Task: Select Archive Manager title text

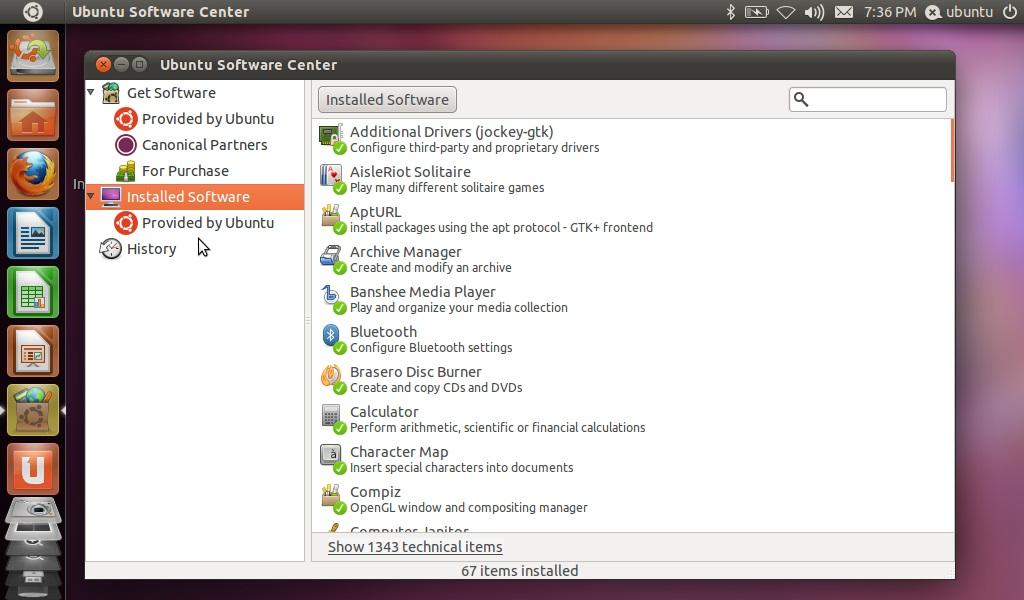Action: (x=406, y=251)
